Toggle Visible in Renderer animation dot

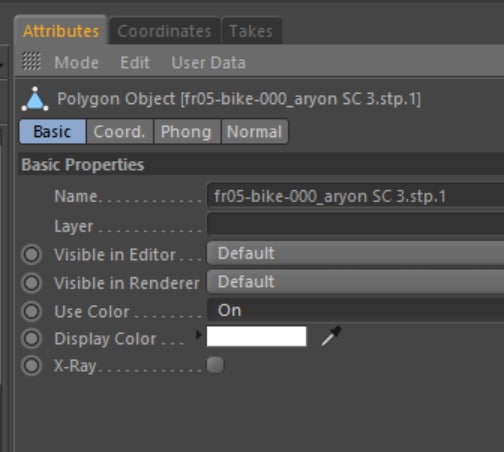coord(31,283)
